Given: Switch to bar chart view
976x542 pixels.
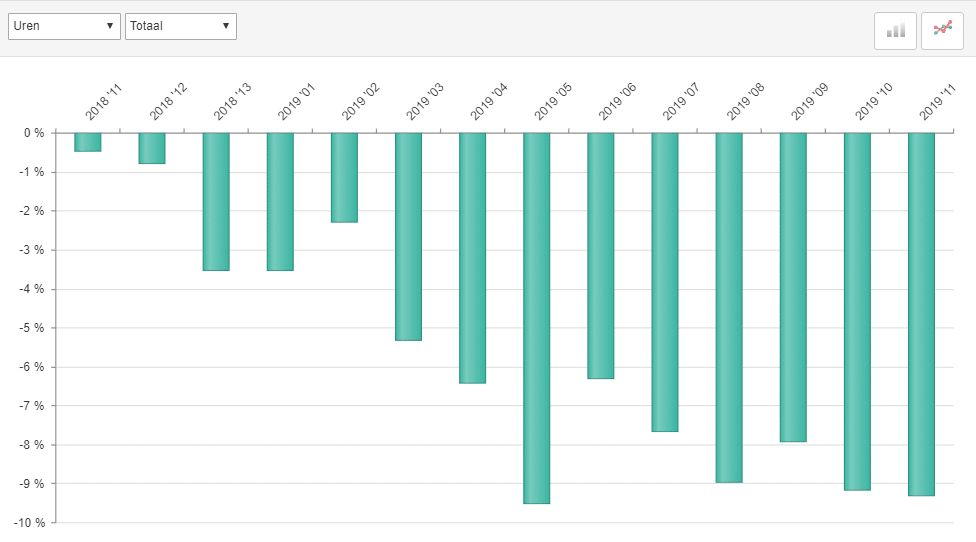Looking at the screenshot, I should (895, 30).
